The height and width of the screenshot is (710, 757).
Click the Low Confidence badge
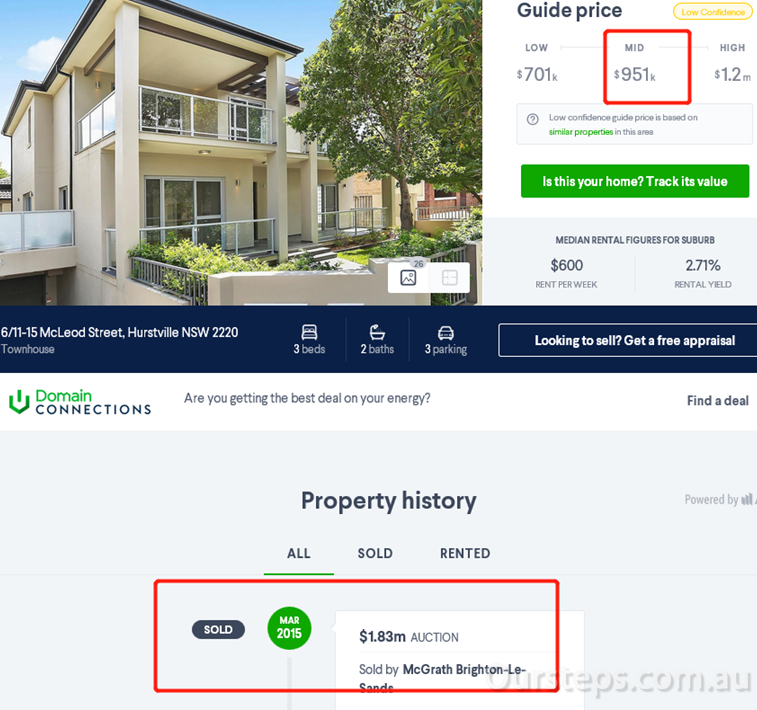tap(713, 12)
